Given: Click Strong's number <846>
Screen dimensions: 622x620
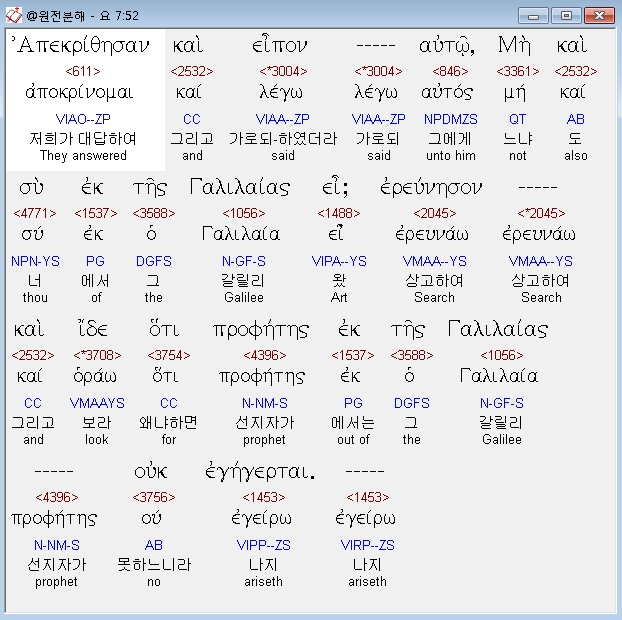Looking at the screenshot, I should pyautogui.click(x=450, y=71).
